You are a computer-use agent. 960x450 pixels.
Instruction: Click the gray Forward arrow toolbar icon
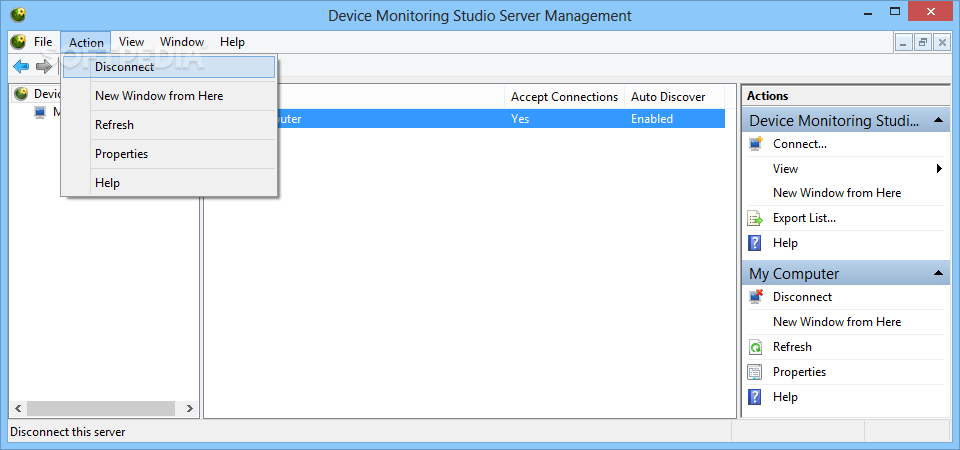pyautogui.click(x=43, y=66)
